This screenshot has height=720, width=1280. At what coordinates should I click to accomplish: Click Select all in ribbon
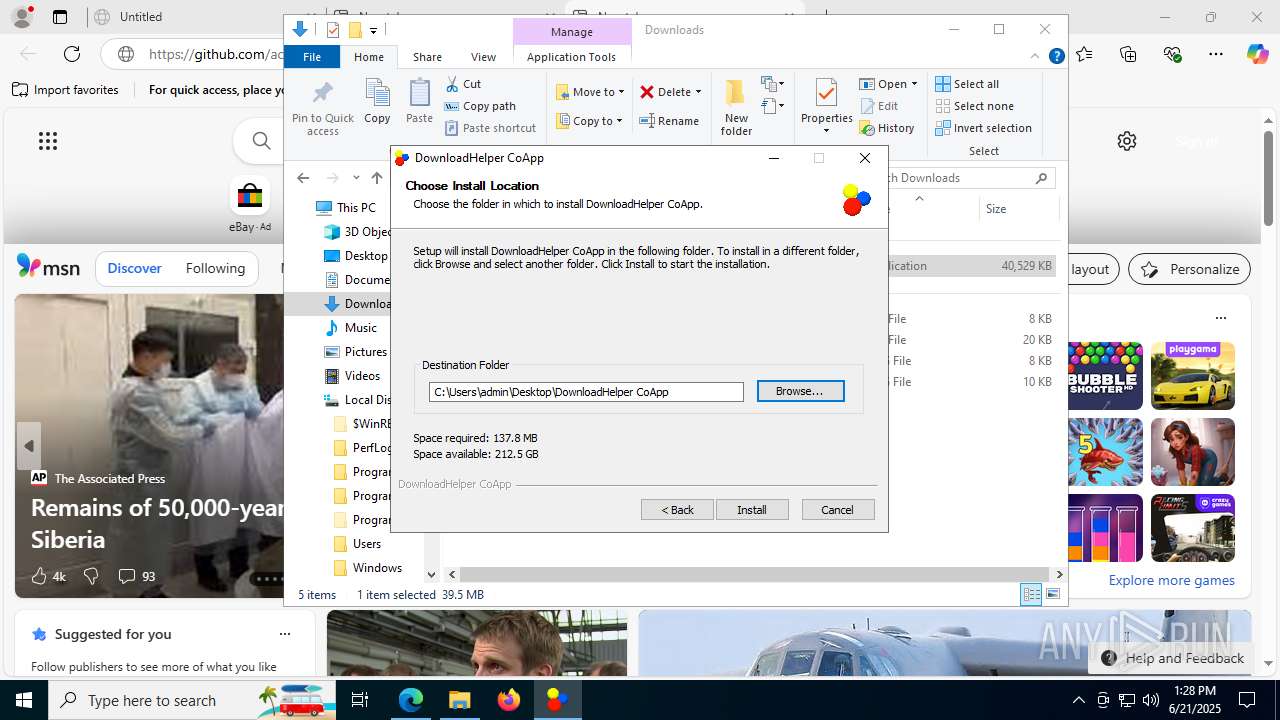(x=967, y=84)
